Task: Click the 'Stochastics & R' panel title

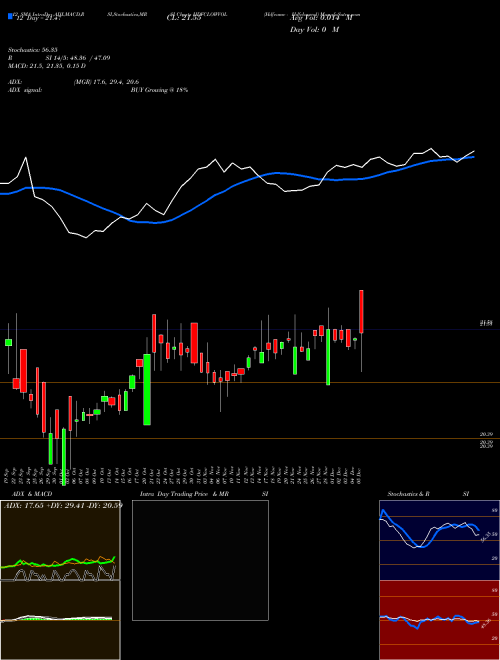Action: pos(408,494)
